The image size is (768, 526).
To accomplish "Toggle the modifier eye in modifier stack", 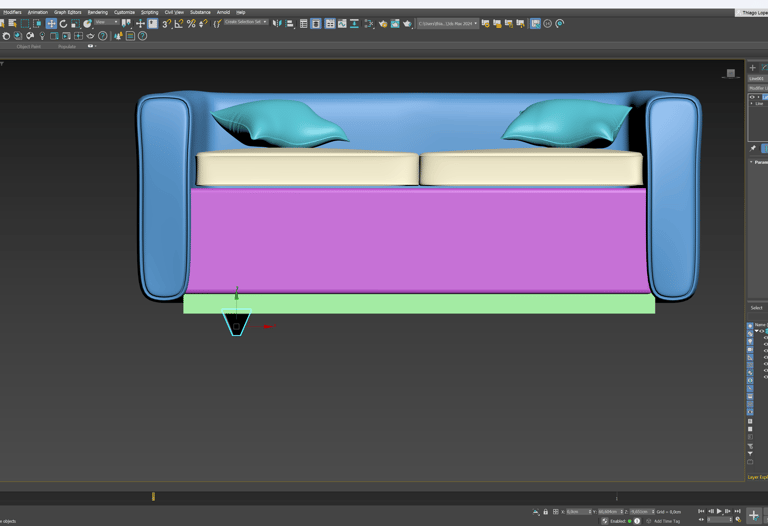I will click(x=752, y=97).
